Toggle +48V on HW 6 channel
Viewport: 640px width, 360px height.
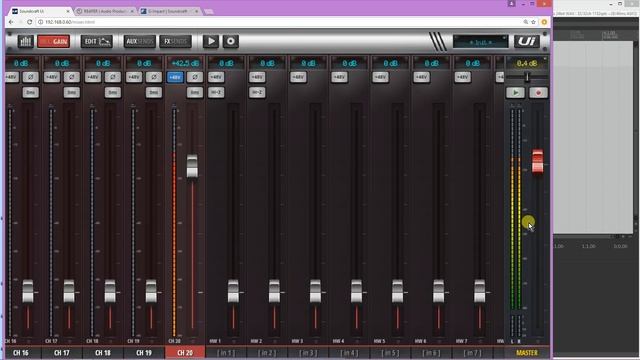tap(421, 77)
